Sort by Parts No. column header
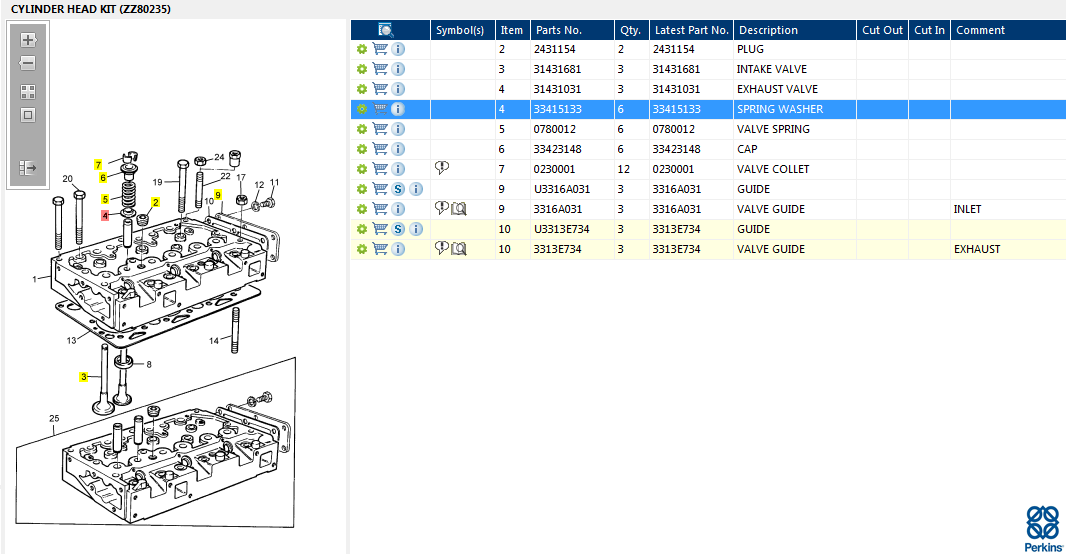Screen dimensions: 1066x554 pos(559,30)
